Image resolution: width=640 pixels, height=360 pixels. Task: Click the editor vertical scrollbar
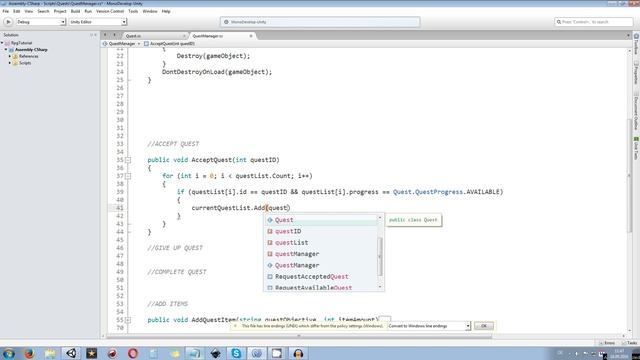629,176
